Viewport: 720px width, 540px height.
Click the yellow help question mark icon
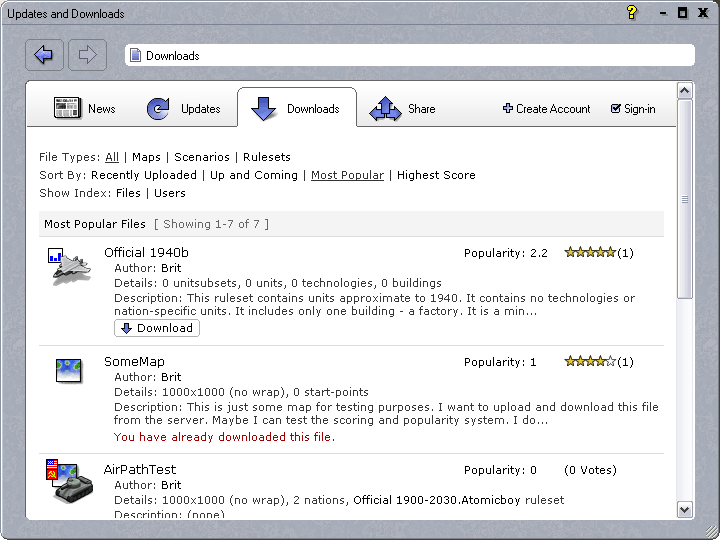pyautogui.click(x=632, y=12)
